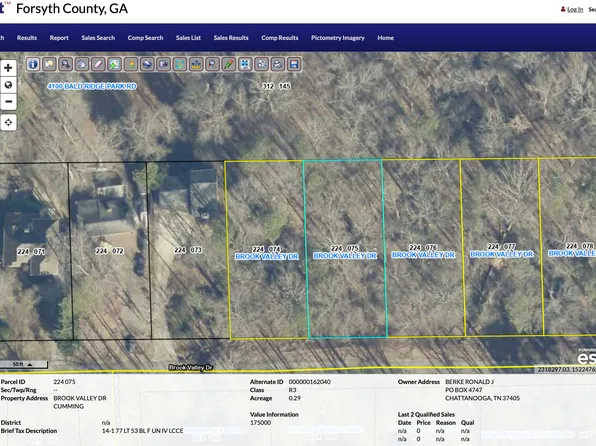Go to Comp Search
Screen dimensions: 596x446
pos(145,38)
